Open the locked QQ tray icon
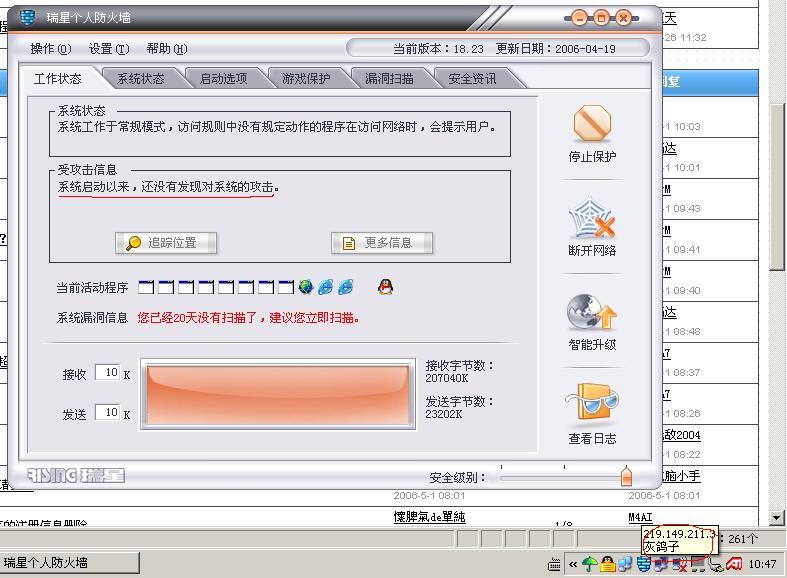 pyautogui.click(x=608, y=564)
